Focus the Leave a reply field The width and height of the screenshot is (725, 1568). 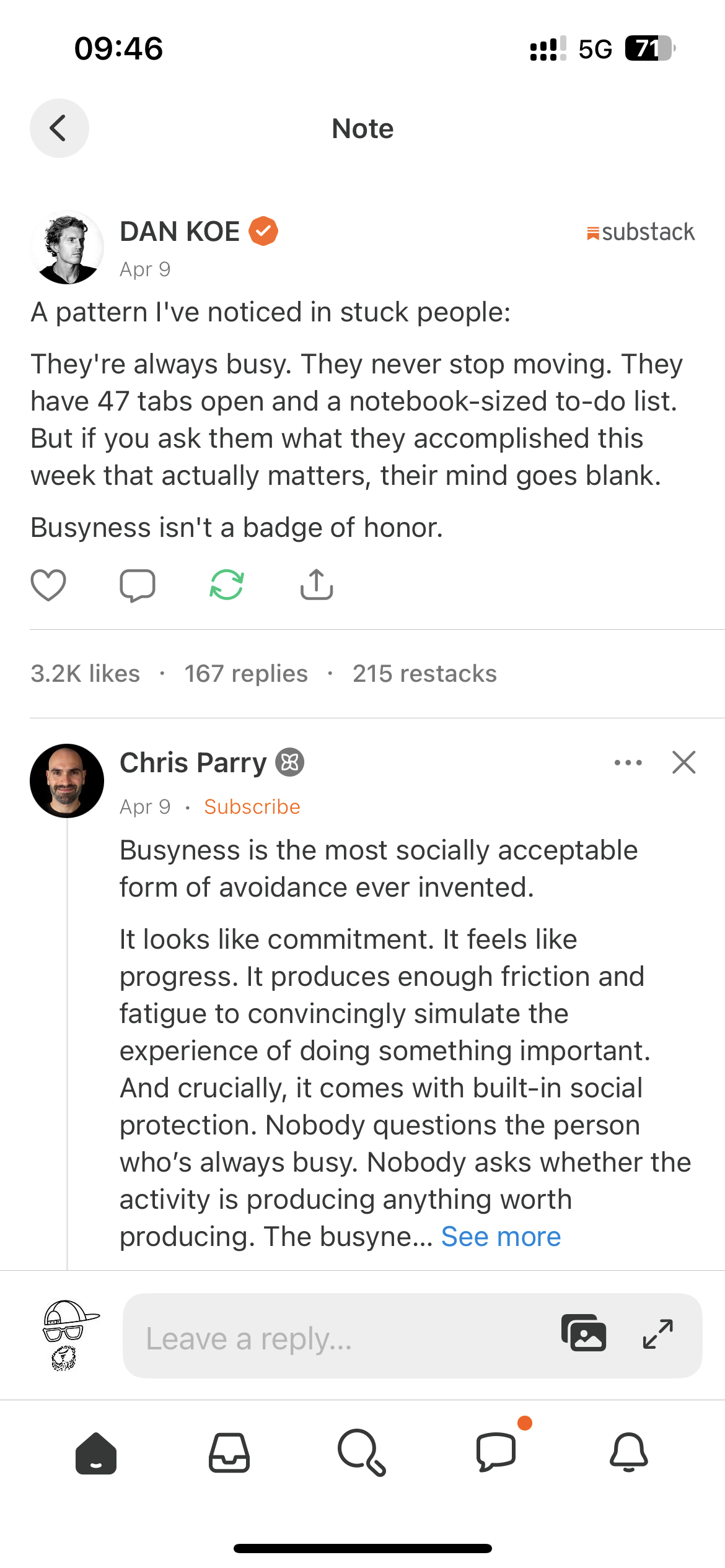click(x=335, y=1339)
